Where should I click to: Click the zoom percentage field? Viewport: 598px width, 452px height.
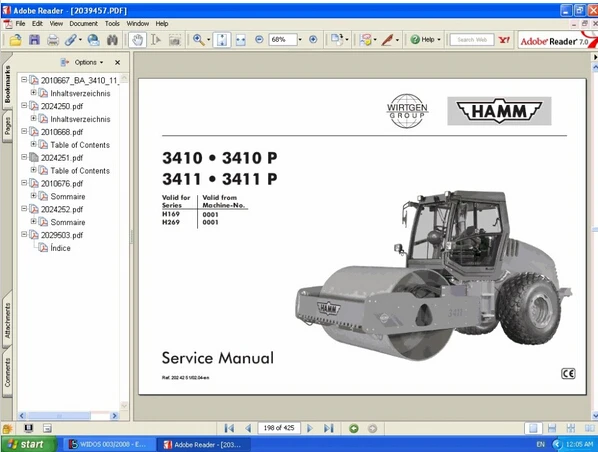(283, 40)
